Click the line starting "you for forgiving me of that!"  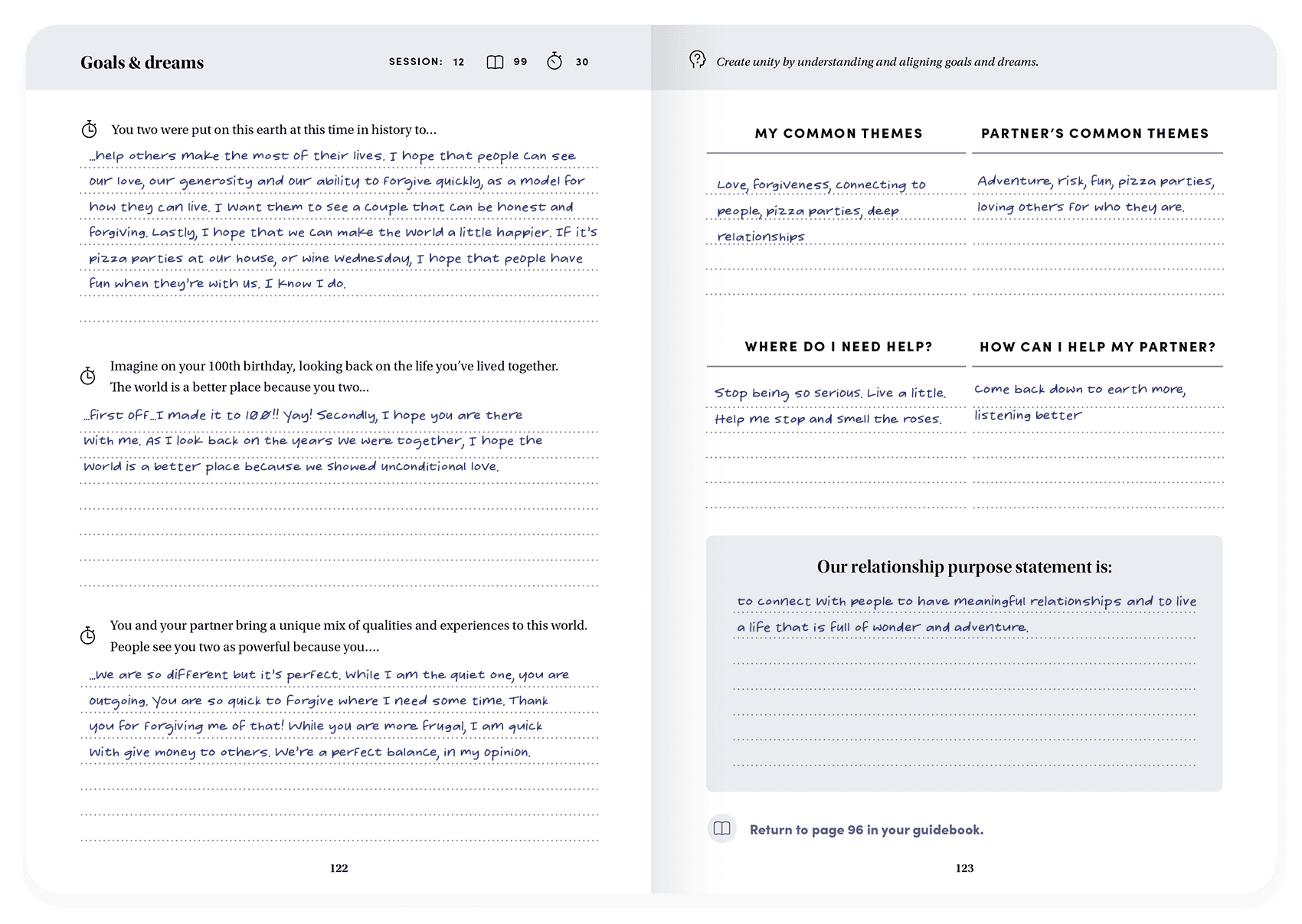316,726
